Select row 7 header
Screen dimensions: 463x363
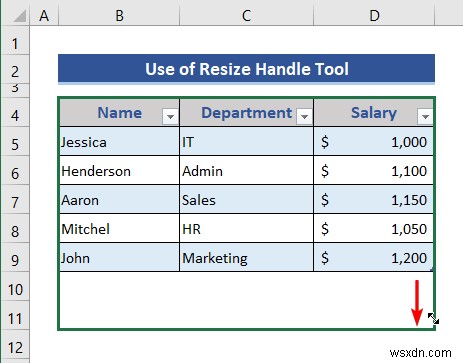tap(15, 199)
